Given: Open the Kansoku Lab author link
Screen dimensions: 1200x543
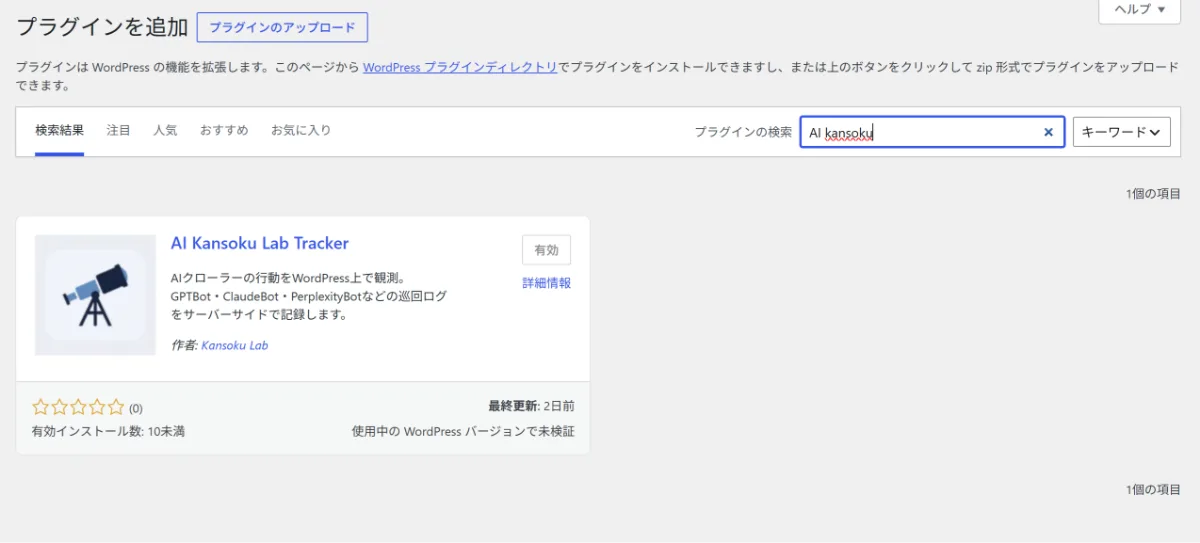Looking at the screenshot, I should (x=235, y=345).
